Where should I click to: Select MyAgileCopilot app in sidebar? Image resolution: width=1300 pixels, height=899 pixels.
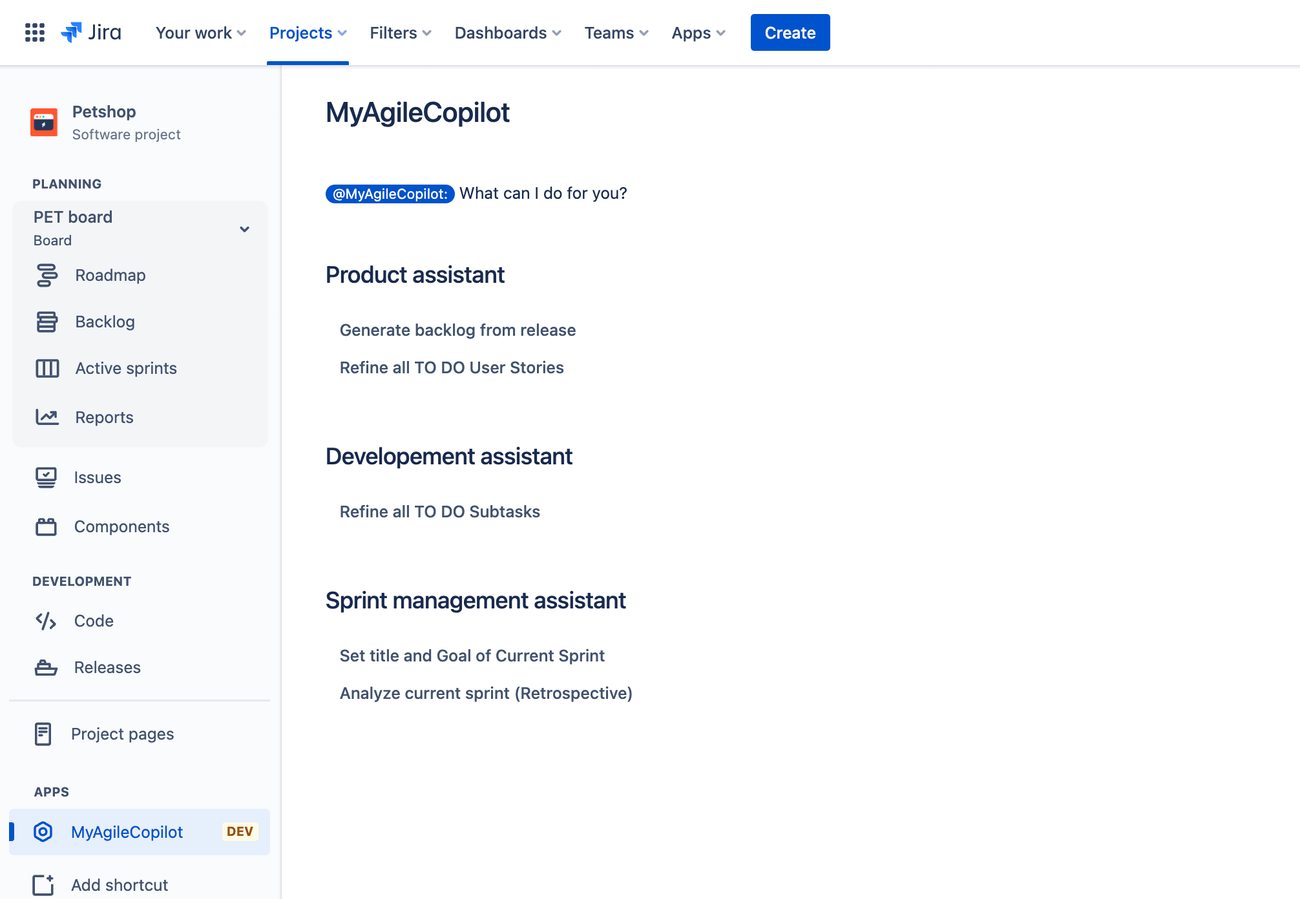pyautogui.click(x=140, y=832)
